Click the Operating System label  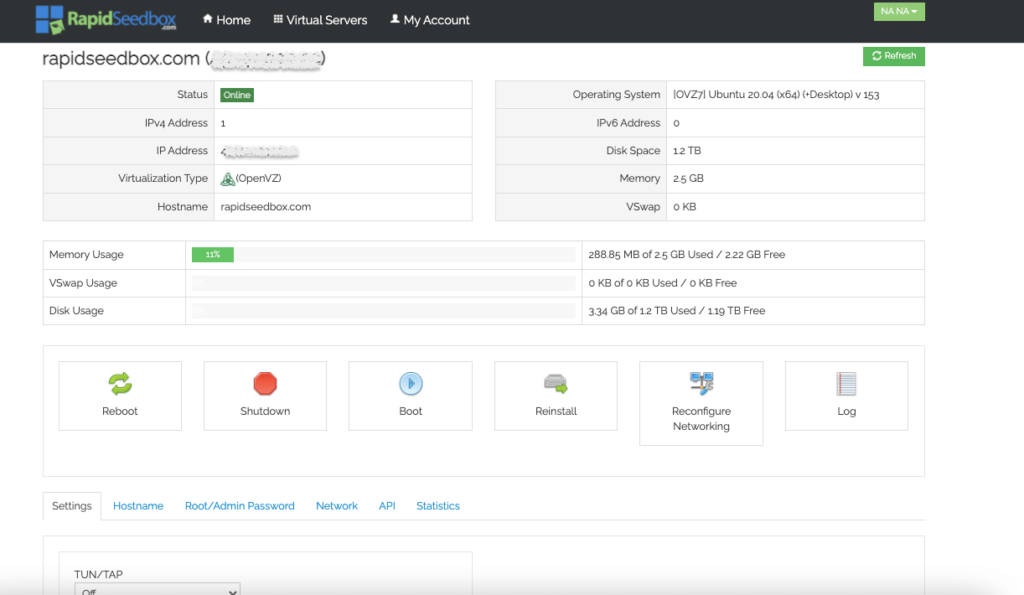click(616, 95)
